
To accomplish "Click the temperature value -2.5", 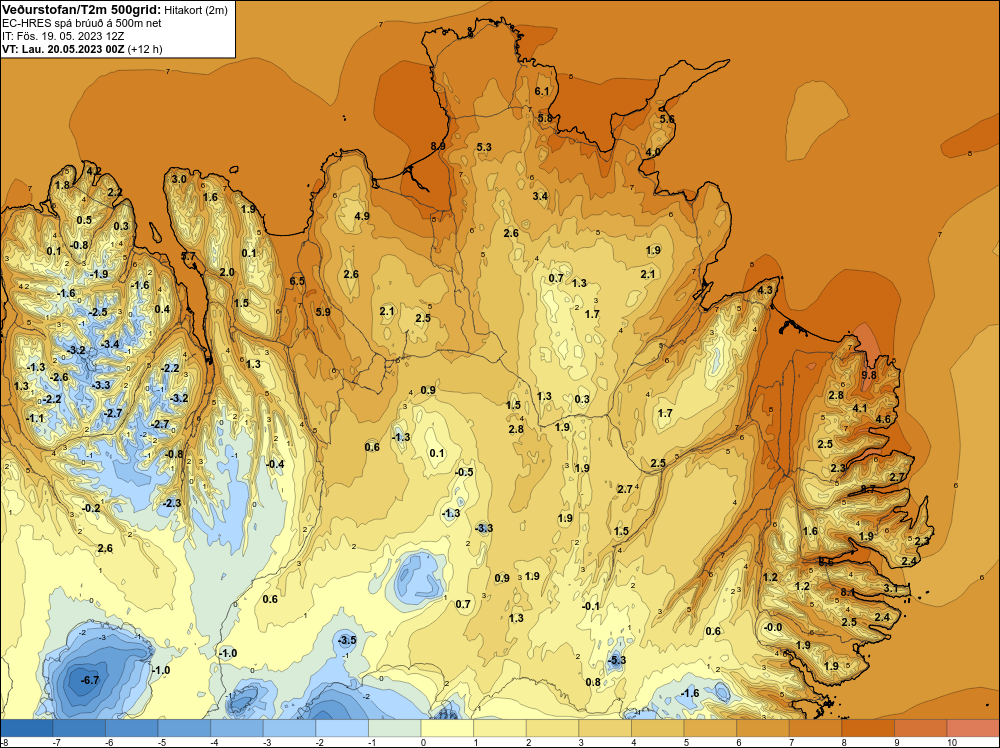I will click(98, 312).
